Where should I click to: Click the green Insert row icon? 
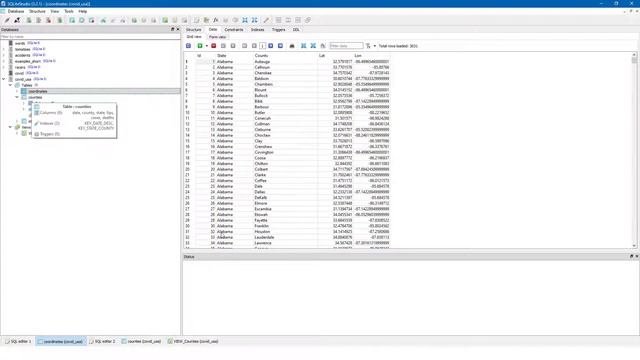[200, 46]
